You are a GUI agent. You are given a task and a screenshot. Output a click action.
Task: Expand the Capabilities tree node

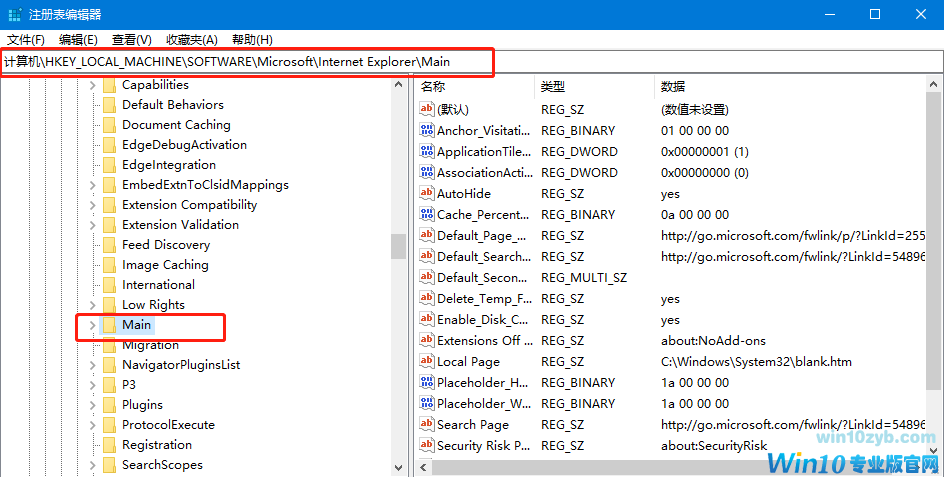[x=93, y=85]
